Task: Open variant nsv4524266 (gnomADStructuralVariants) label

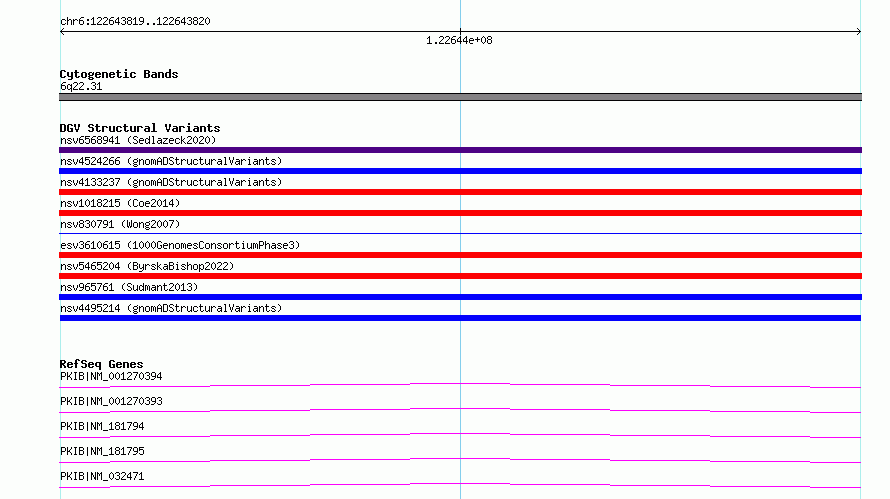Action: (171, 161)
